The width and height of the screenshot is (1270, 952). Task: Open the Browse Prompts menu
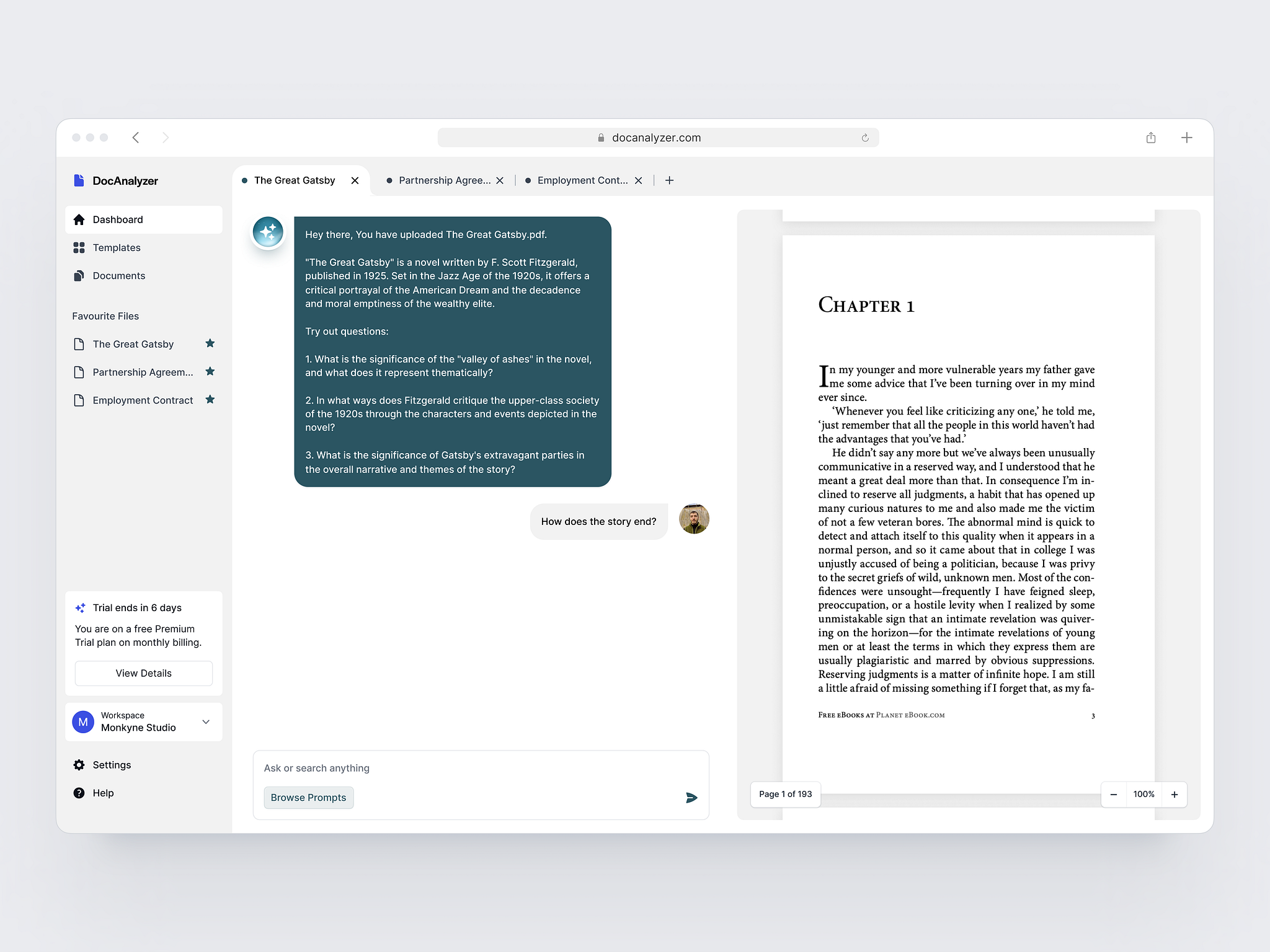pyautogui.click(x=308, y=797)
